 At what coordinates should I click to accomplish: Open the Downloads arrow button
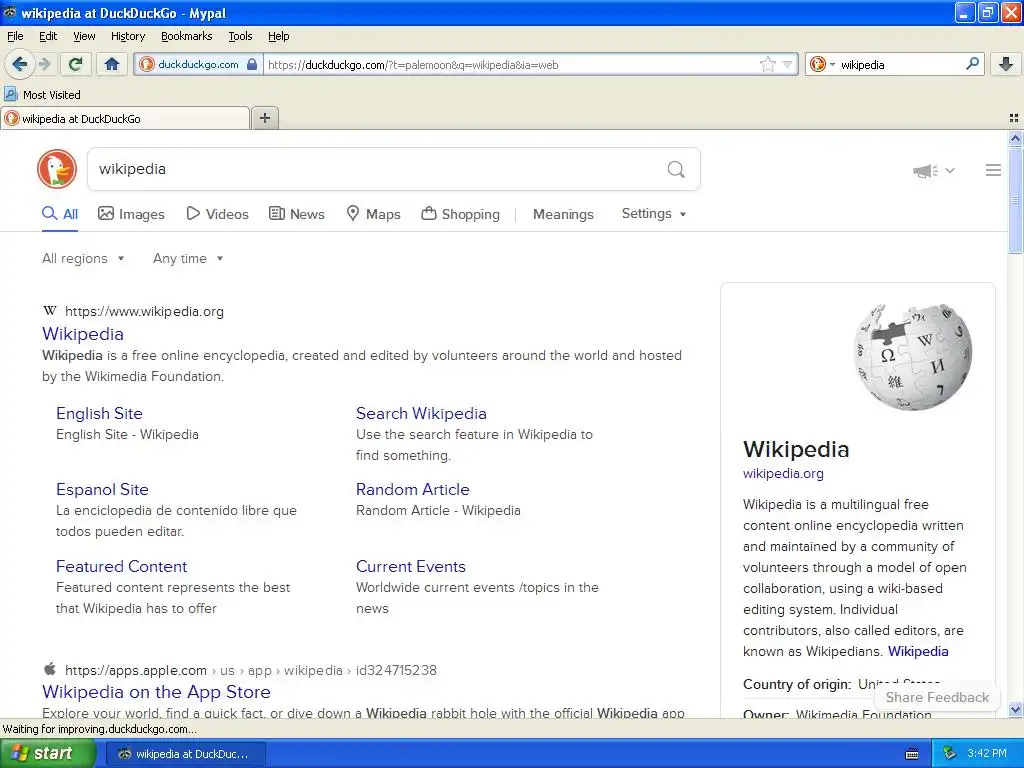point(1006,64)
